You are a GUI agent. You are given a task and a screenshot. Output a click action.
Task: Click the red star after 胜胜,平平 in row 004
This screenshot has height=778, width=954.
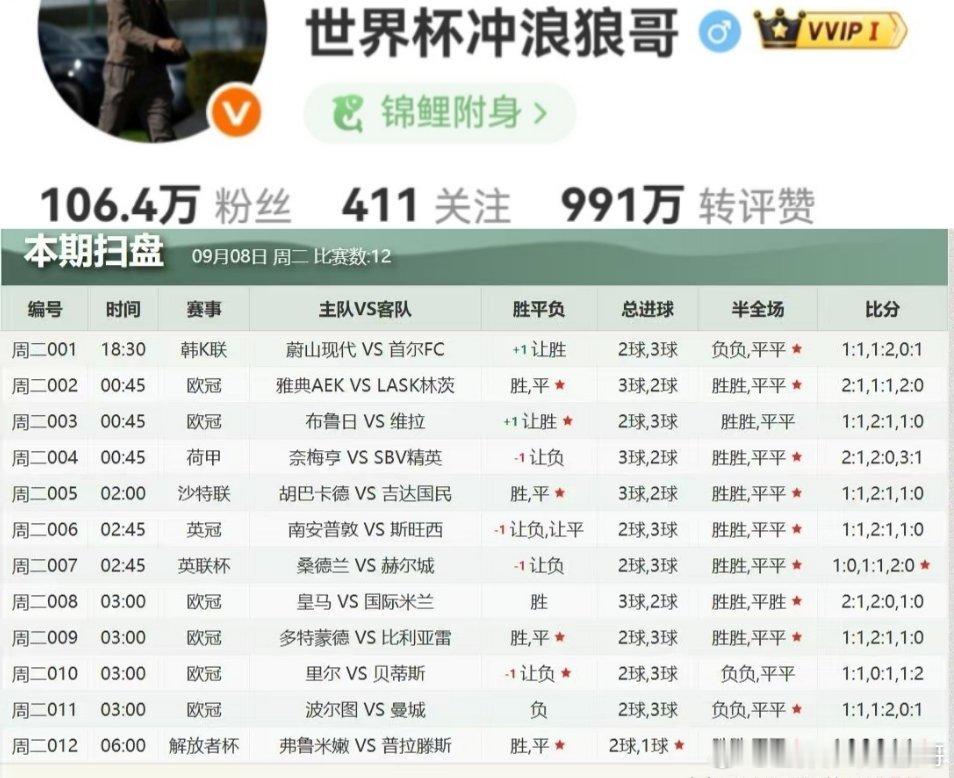(796, 457)
